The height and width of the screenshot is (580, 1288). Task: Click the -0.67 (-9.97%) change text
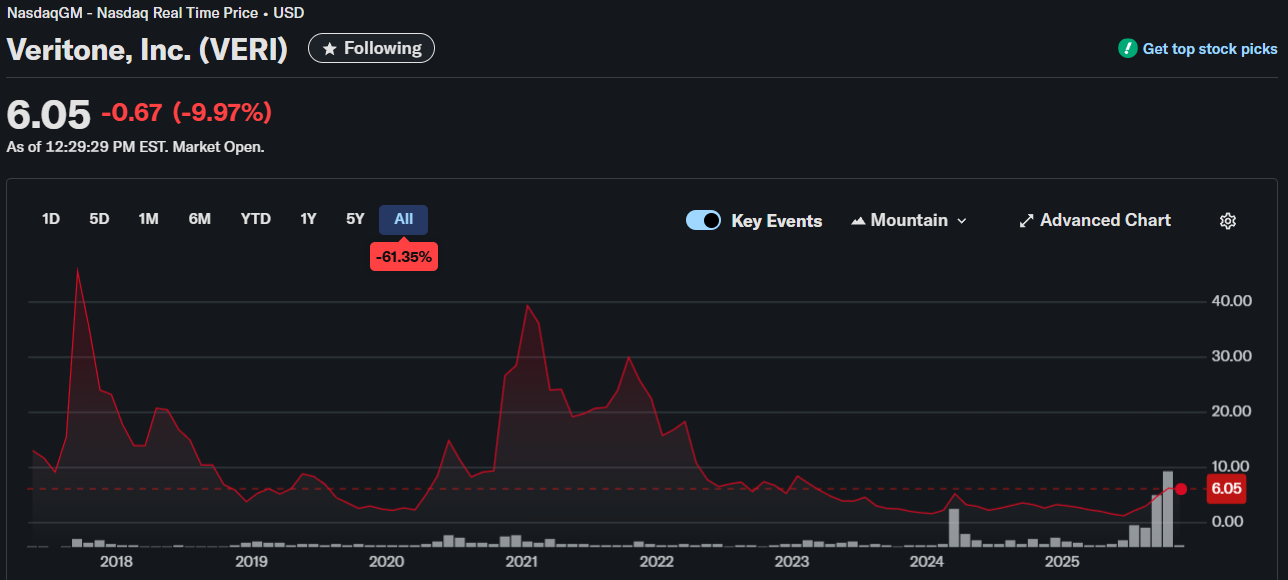click(x=186, y=113)
